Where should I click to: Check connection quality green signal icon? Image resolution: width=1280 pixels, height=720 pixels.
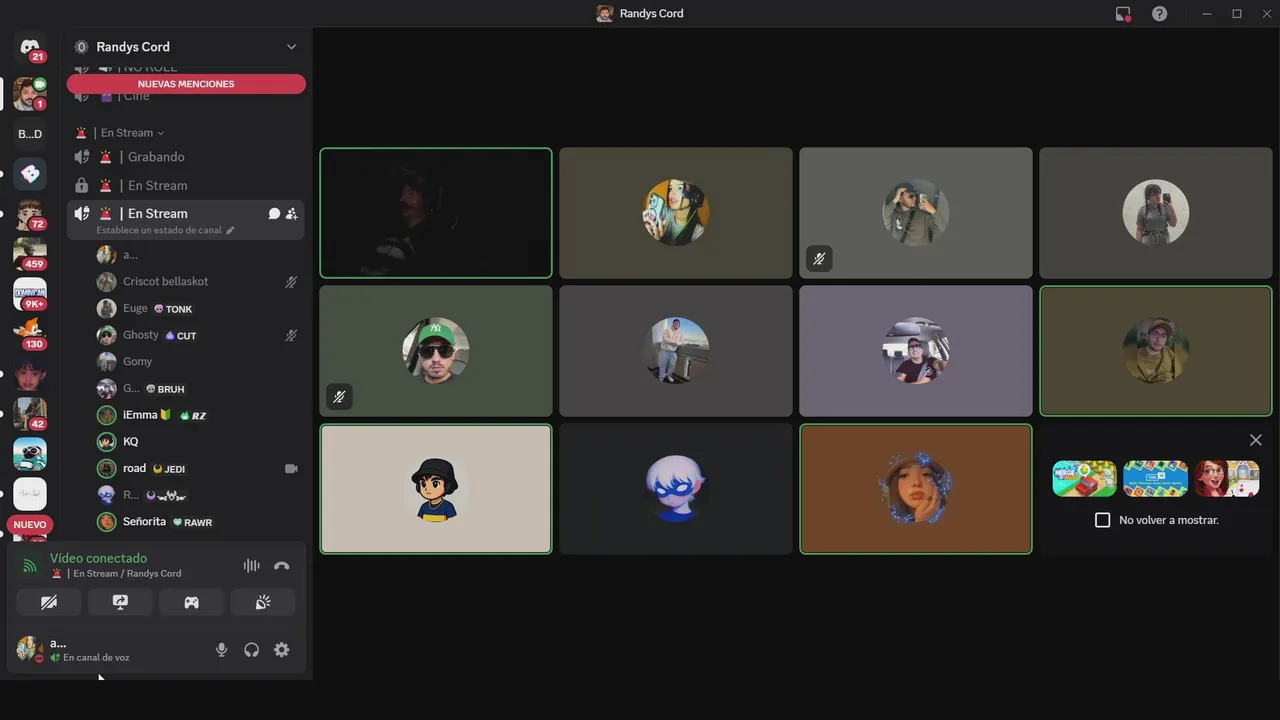coord(30,566)
